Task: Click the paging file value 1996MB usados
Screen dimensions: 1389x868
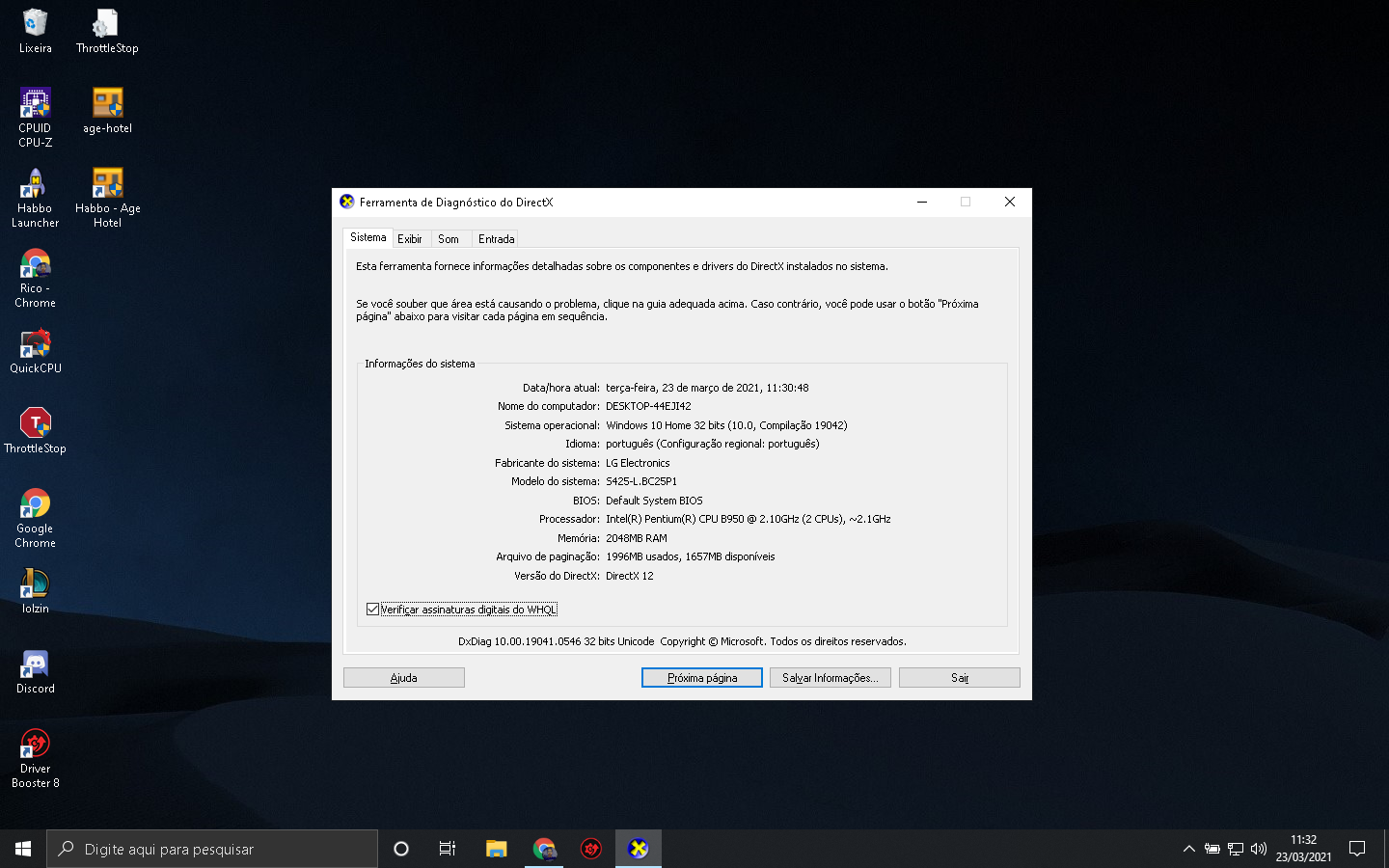Action: coord(691,556)
